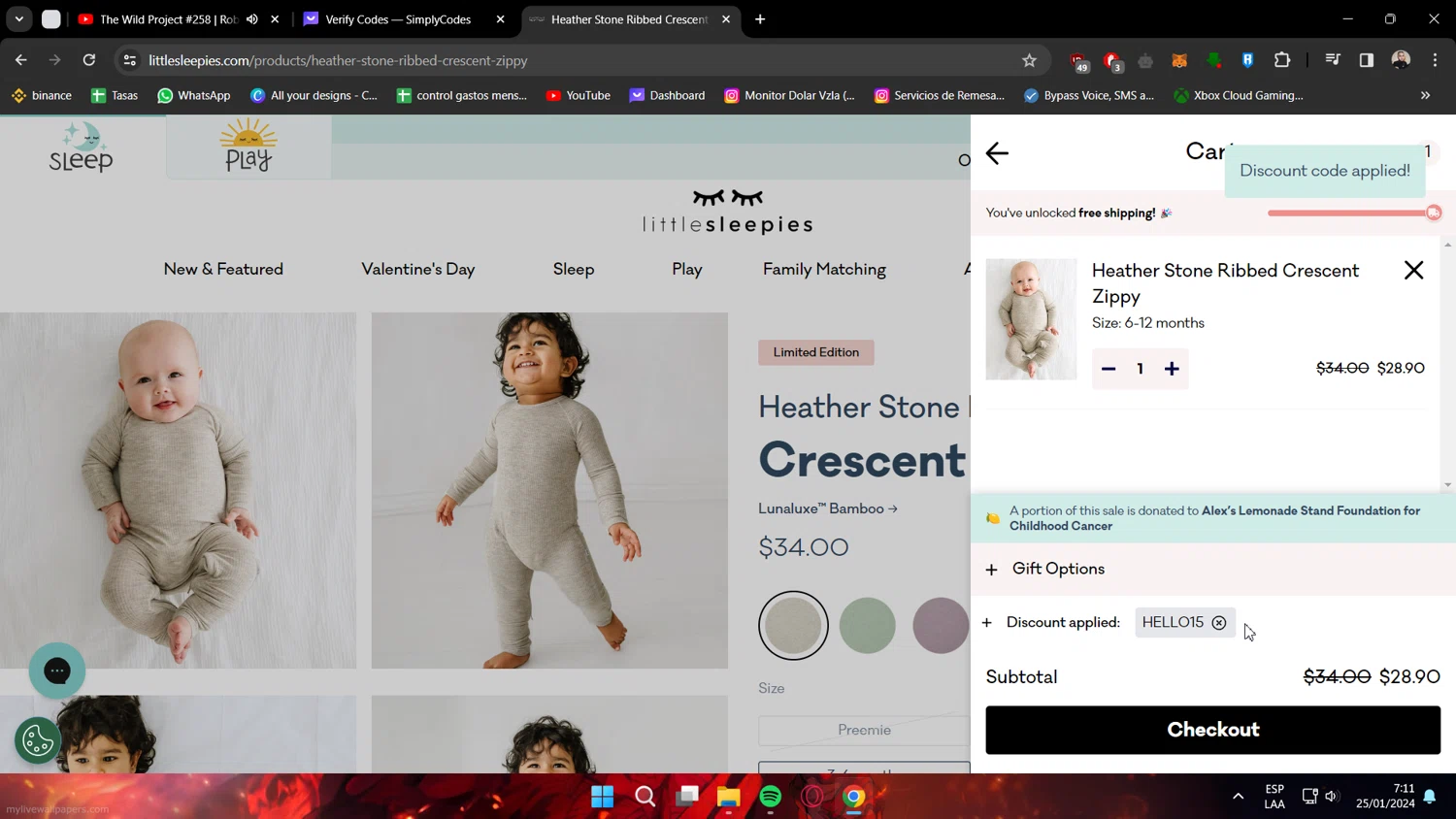Open Windows taskbar search
Image resolution: width=1456 pixels, height=819 pixels.
(645, 797)
